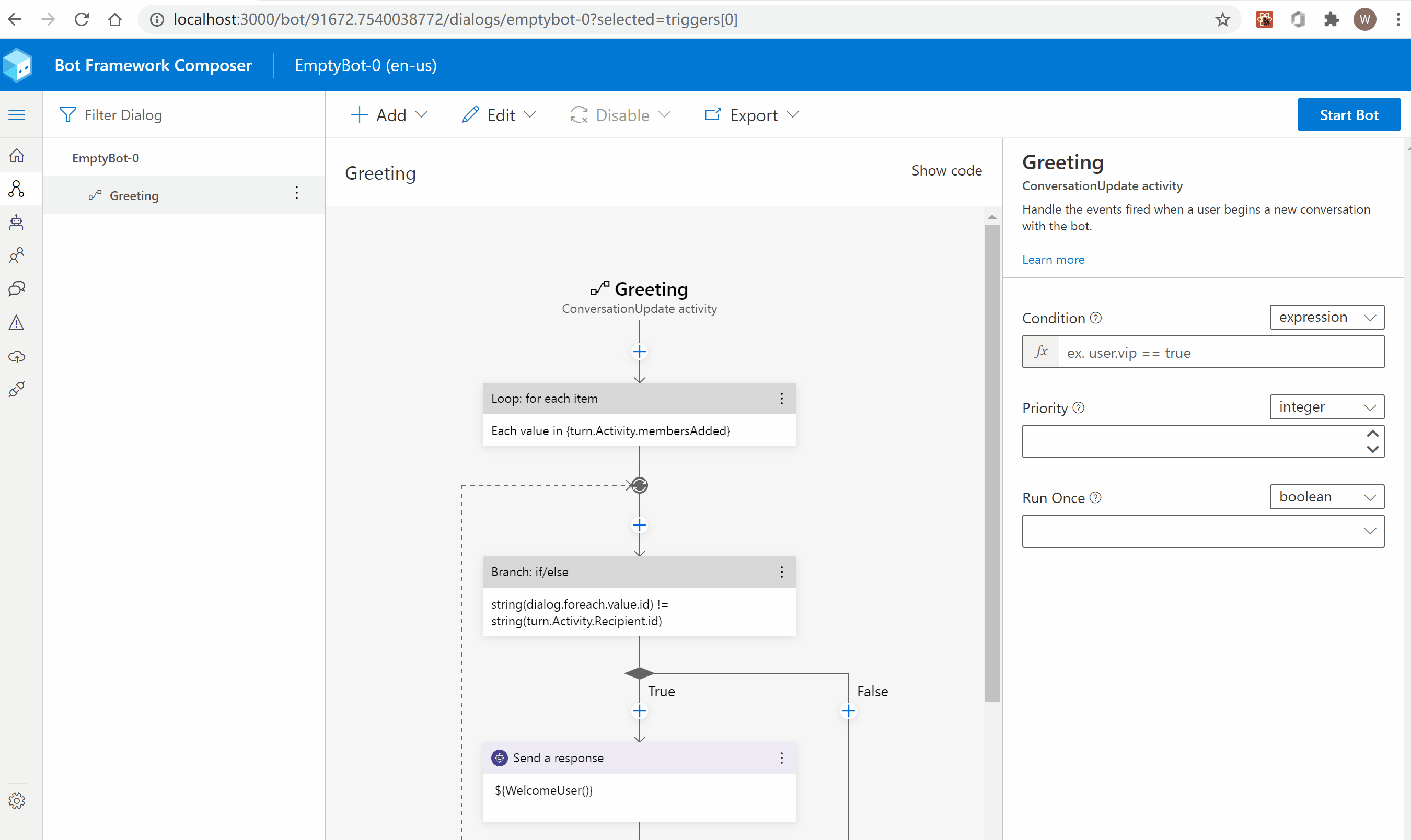Increment Priority value with up stepper arrow
This screenshot has width=1411, height=840.
click(x=1372, y=434)
